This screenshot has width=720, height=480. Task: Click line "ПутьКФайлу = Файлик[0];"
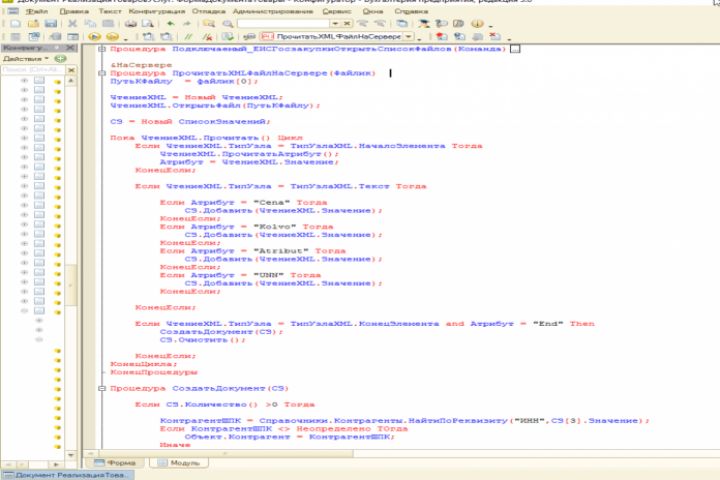184,81
